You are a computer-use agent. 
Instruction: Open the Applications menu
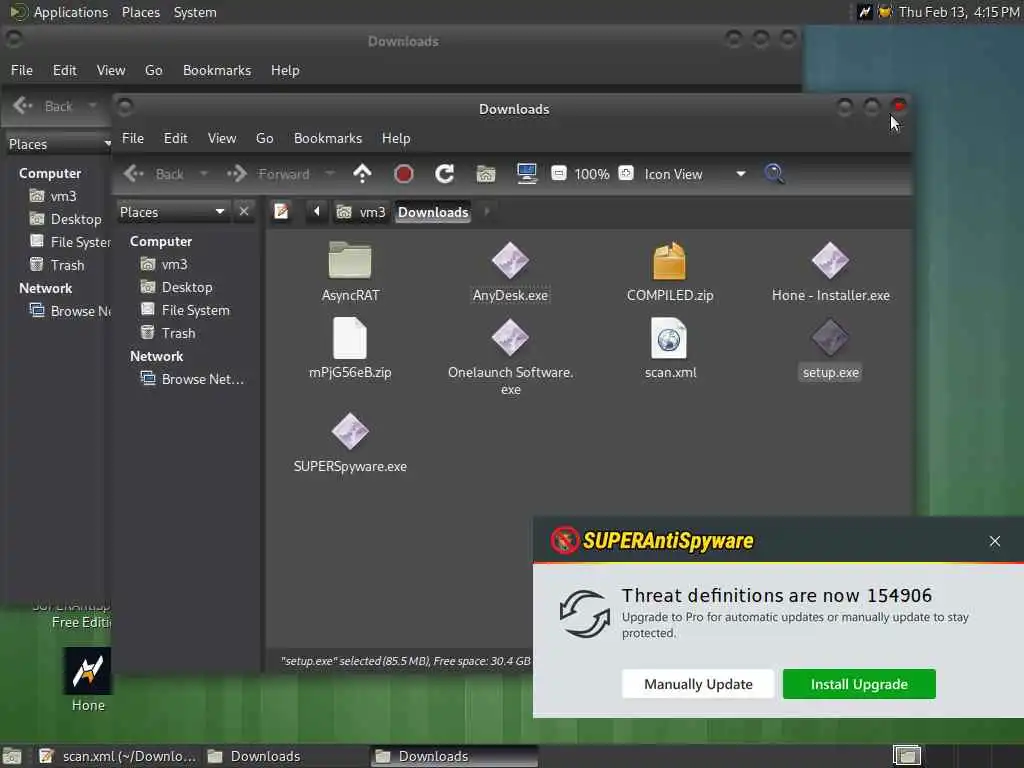pyautogui.click(x=61, y=12)
